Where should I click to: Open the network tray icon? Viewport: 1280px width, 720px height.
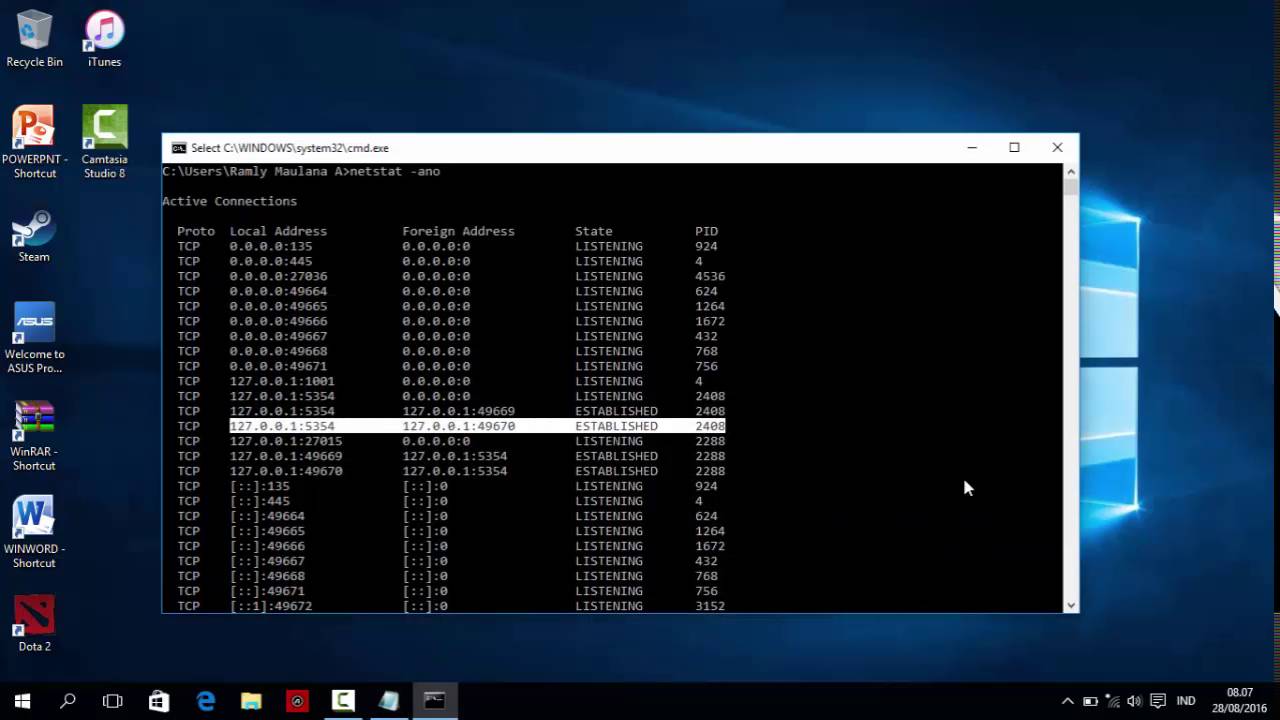click(1113, 701)
